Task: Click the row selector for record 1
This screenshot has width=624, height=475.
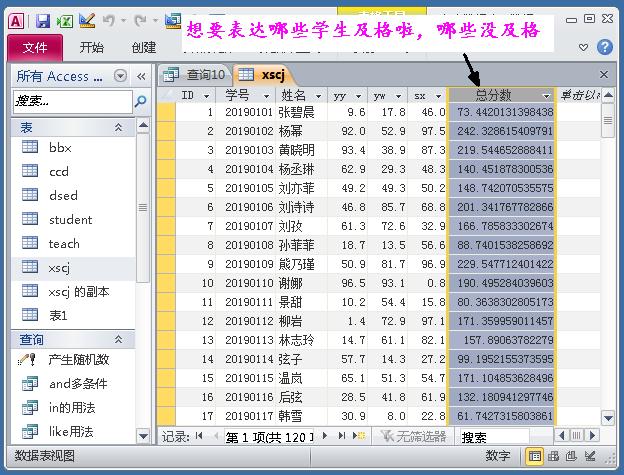Action: [166, 112]
